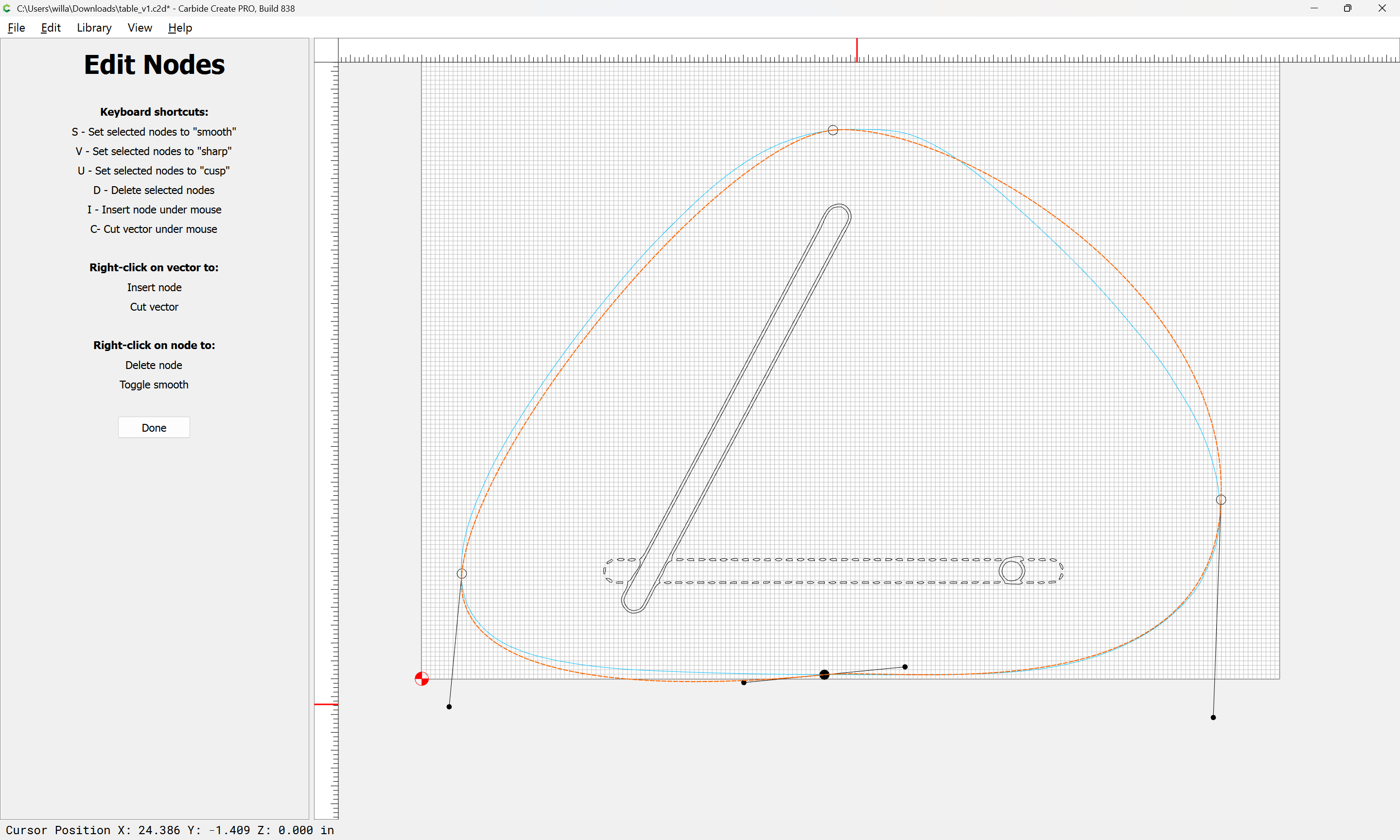The image size is (1400, 840).
Task: Click the small circle inside the dashed slot
Action: pyautogui.click(x=1013, y=571)
